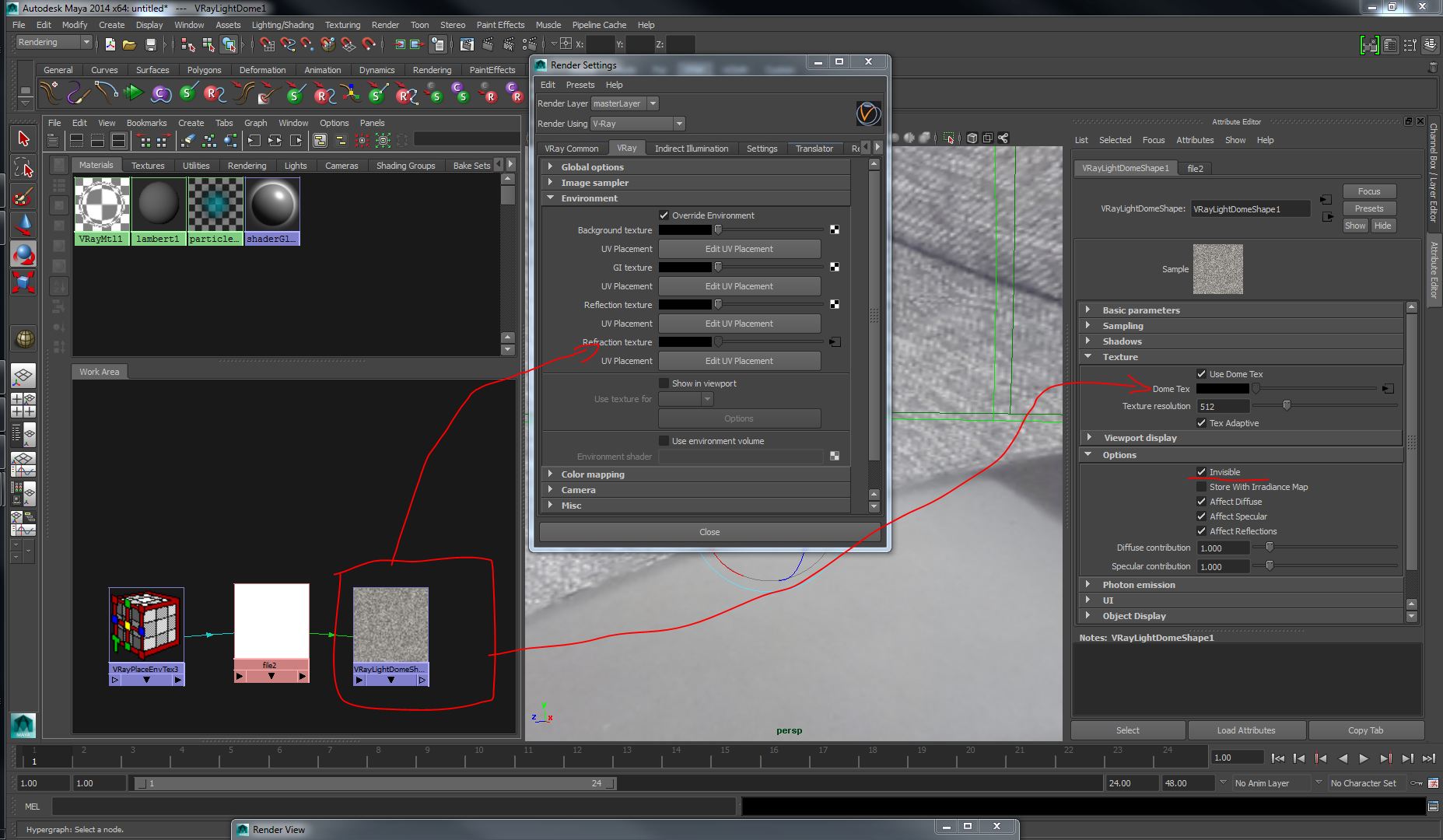This screenshot has height=840, width=1443.
Task: Click the Texture resolution value field
Action: click(x=1223, y=407)
